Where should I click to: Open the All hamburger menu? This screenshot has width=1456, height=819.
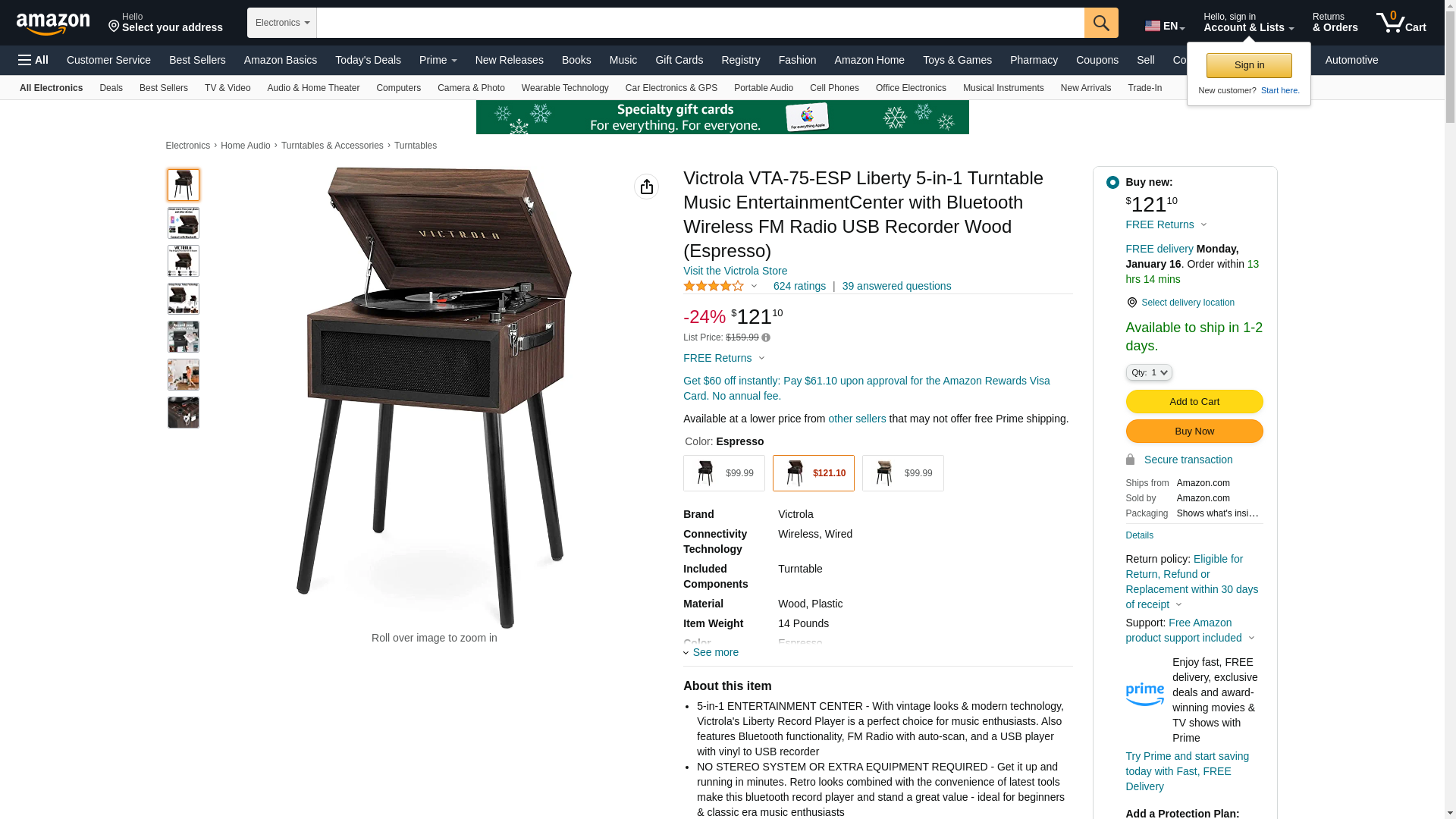pyautogui.click(x=33, y=60)
